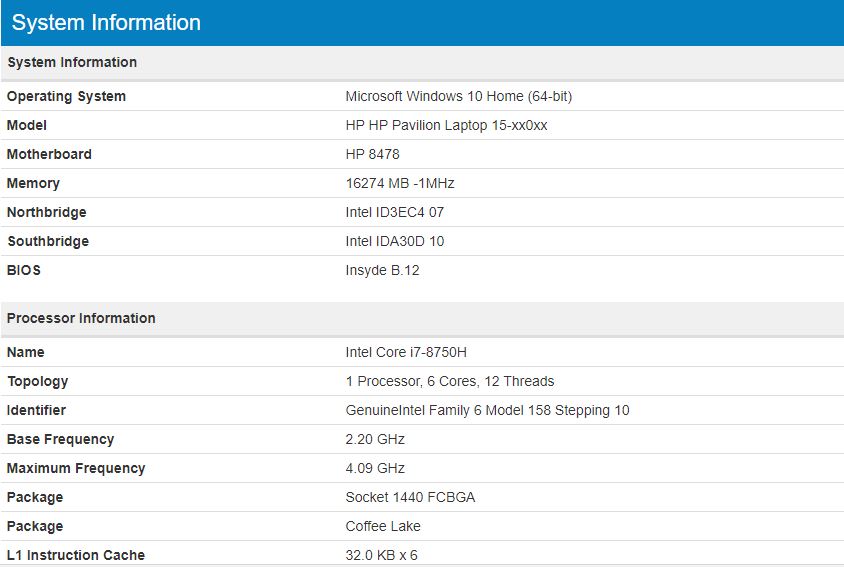Click the Northbridge label
Screen dimensions: 844x567
(x=46, y=213)
